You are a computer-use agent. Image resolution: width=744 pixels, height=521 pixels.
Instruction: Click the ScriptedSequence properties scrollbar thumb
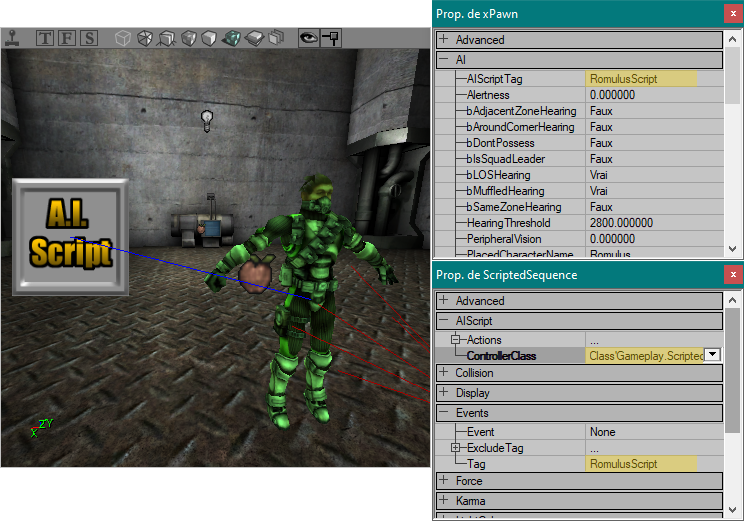[733, 370]
